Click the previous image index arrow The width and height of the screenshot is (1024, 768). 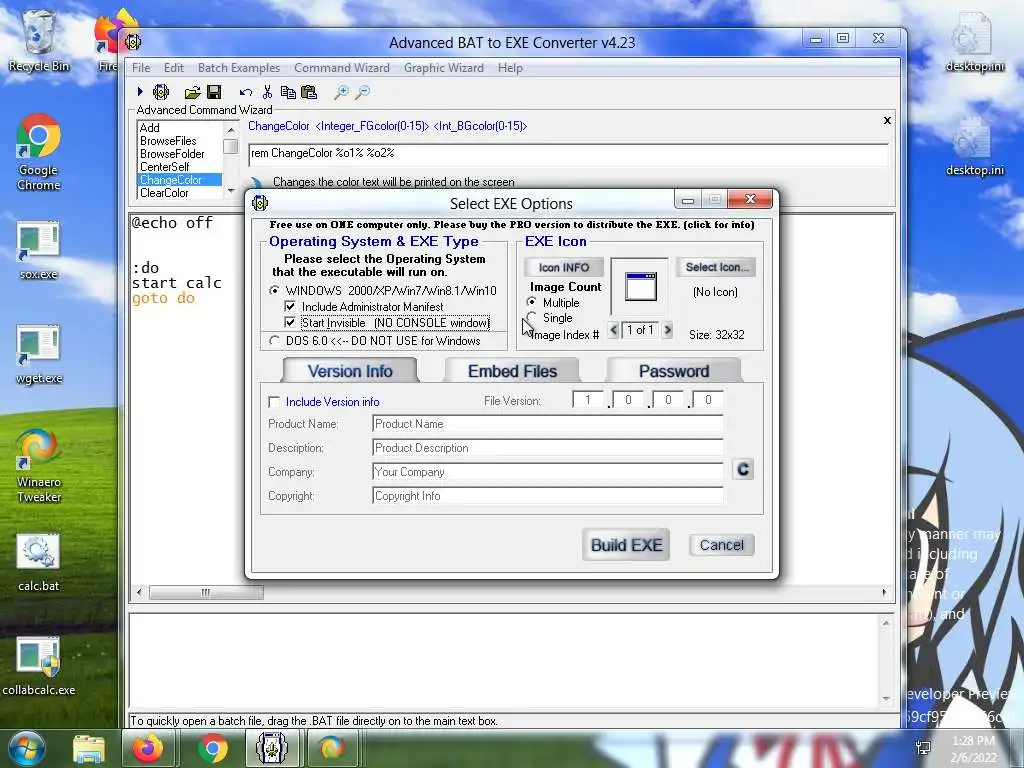click(x=613, y=330)
